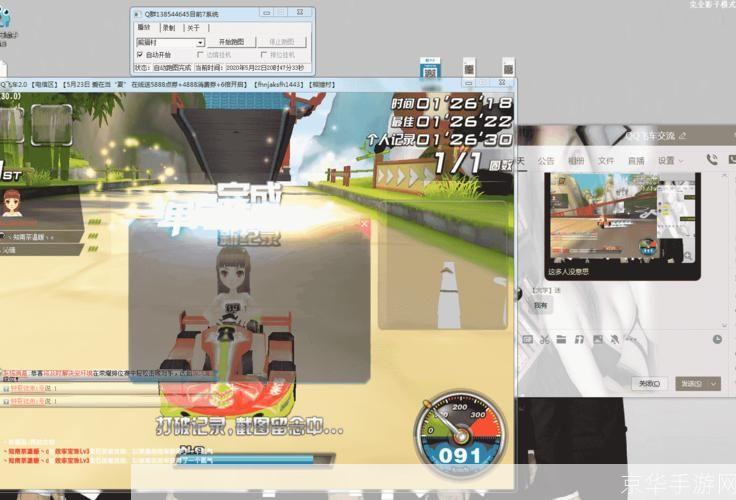736x500 pixels.
Task: Click the 关闭 button in the QQ chat window
Action: coord(650,384)
